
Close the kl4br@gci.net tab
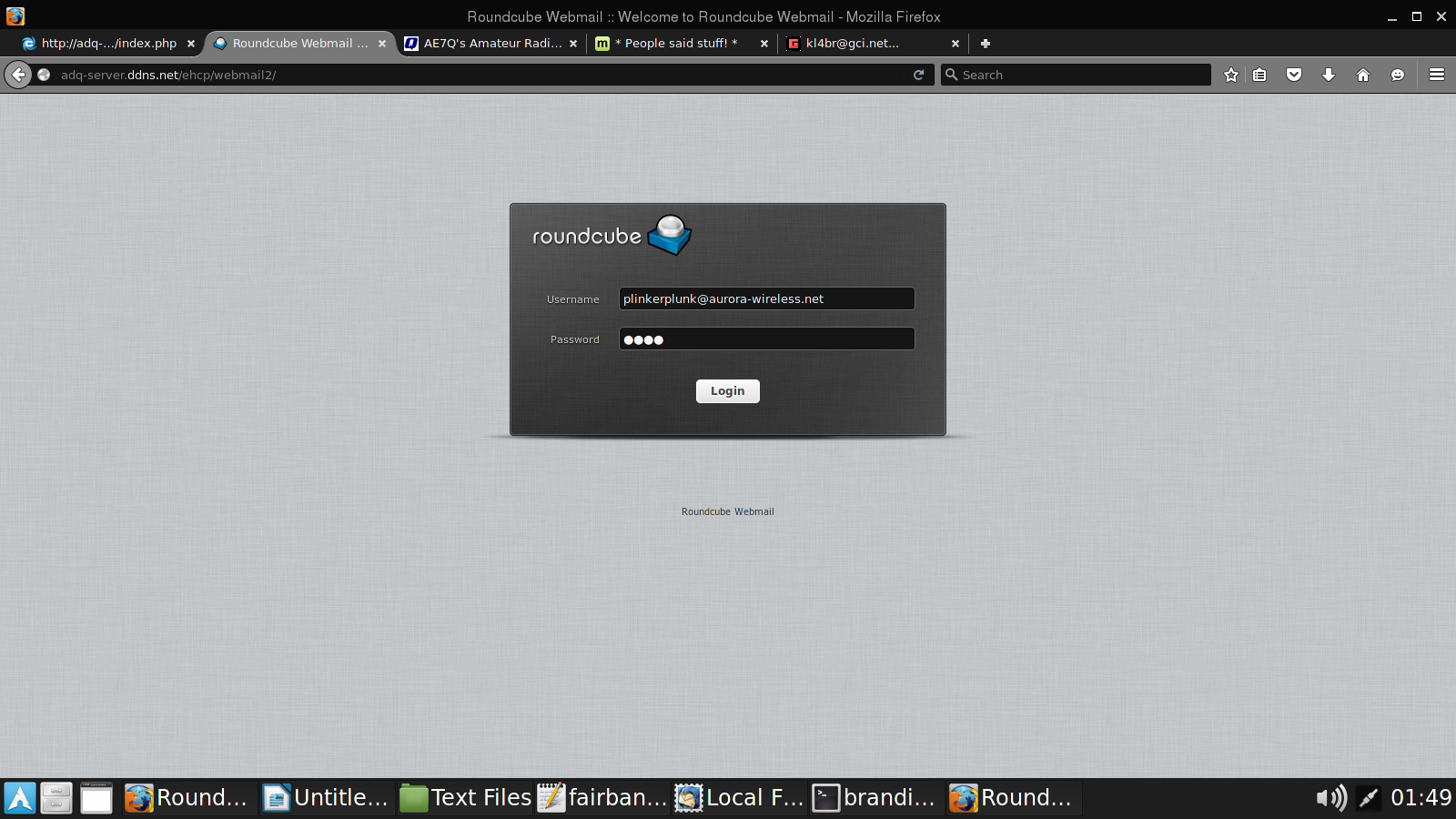click(x=955, y=43)
